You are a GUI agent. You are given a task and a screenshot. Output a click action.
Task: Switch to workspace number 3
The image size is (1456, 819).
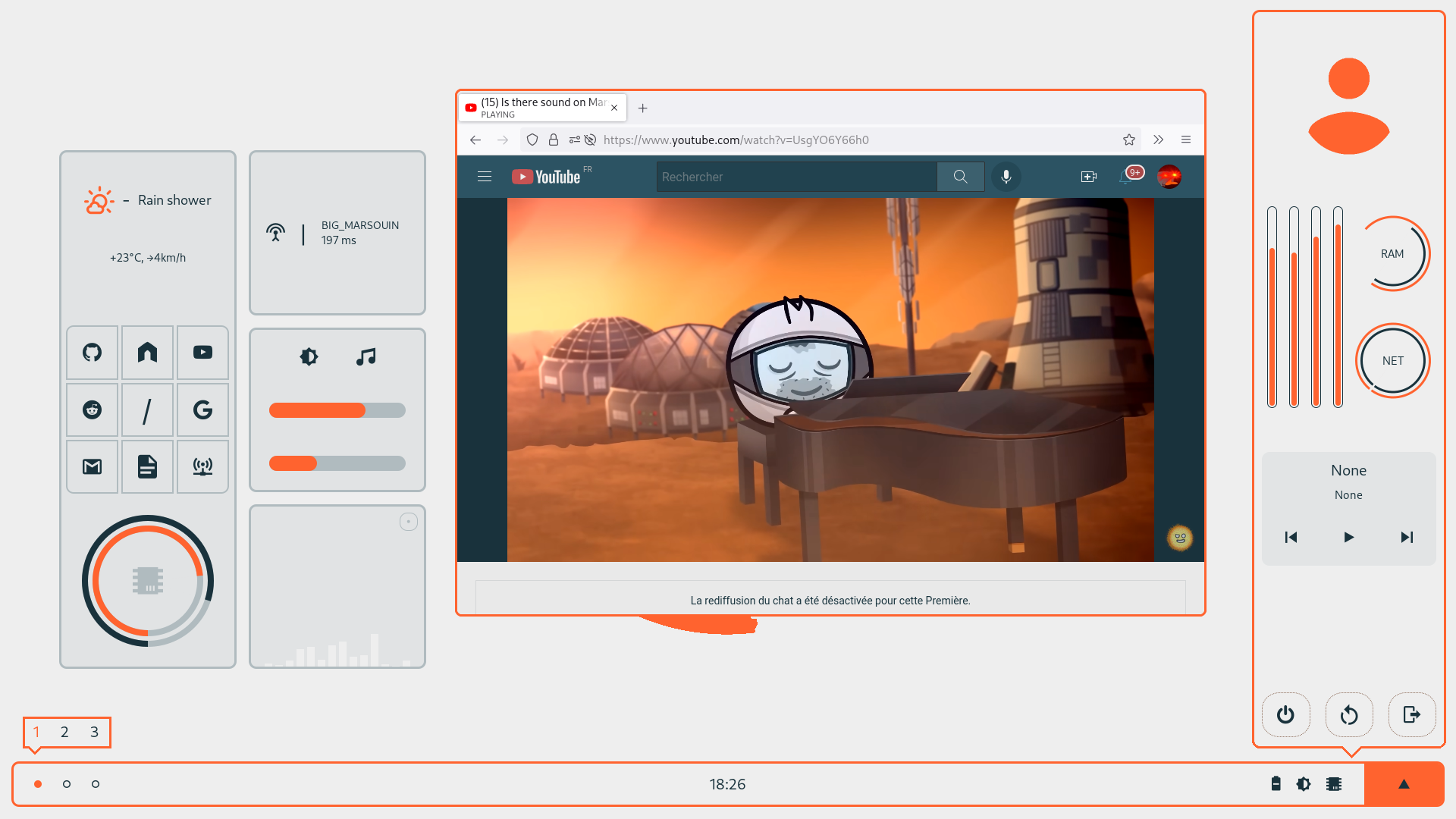click(x=94, y=732)
